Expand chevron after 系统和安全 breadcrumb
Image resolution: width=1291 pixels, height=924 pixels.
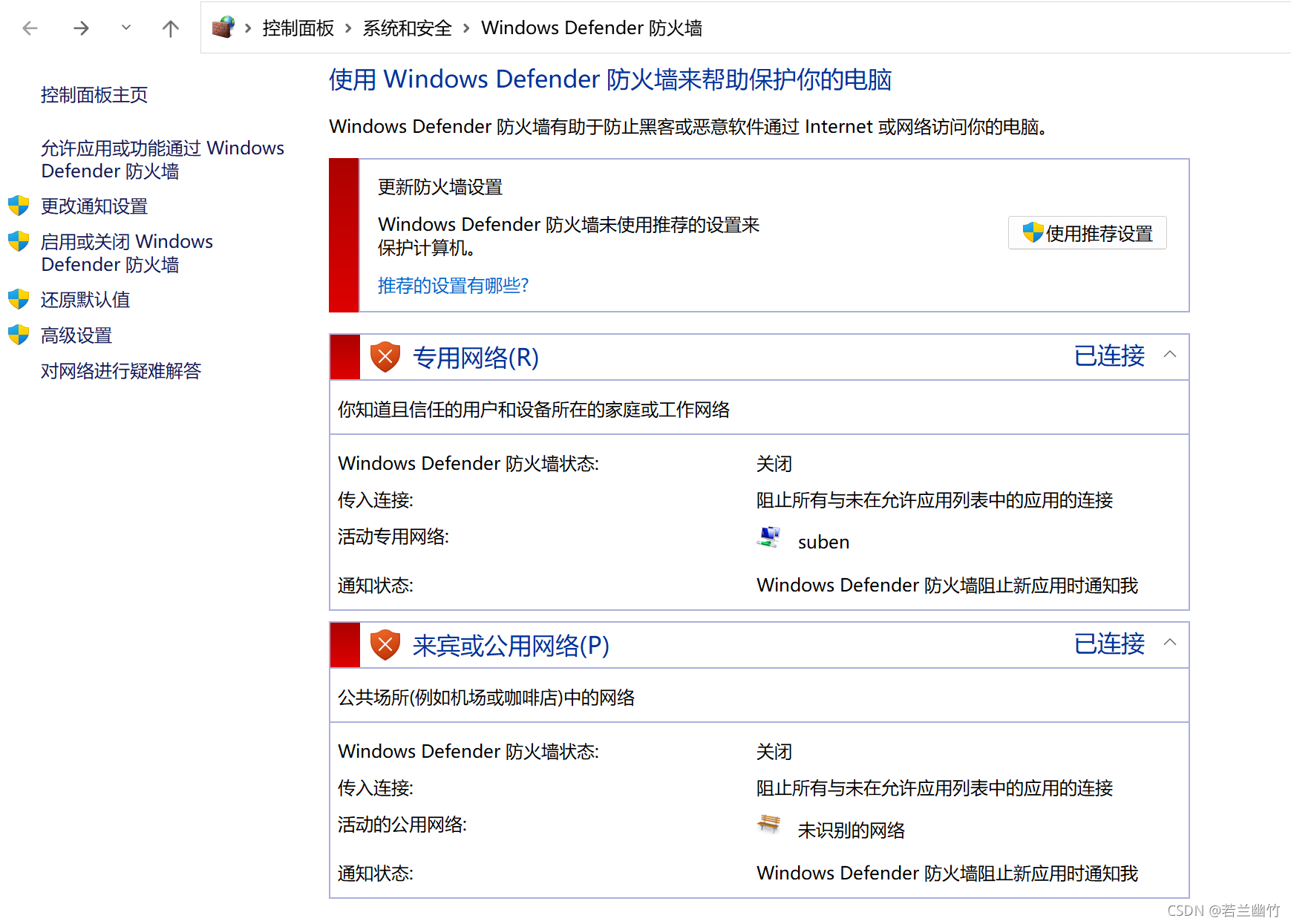(x=466, y=28)
